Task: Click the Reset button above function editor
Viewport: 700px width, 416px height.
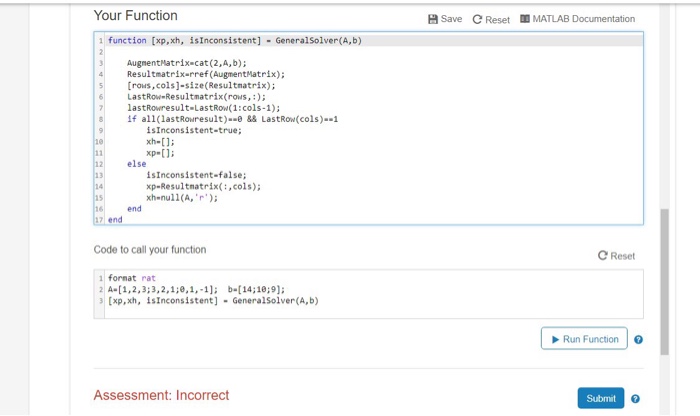Action: [x=491, y=20]
